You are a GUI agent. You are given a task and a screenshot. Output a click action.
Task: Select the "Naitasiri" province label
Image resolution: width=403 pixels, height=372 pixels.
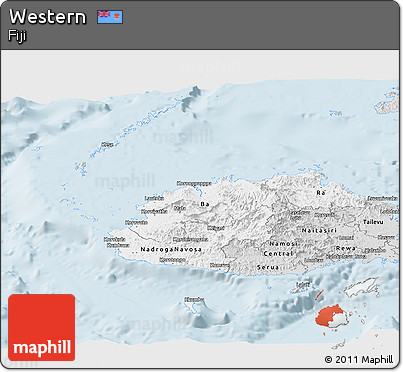pyautogui.click(x=319, y=230)
